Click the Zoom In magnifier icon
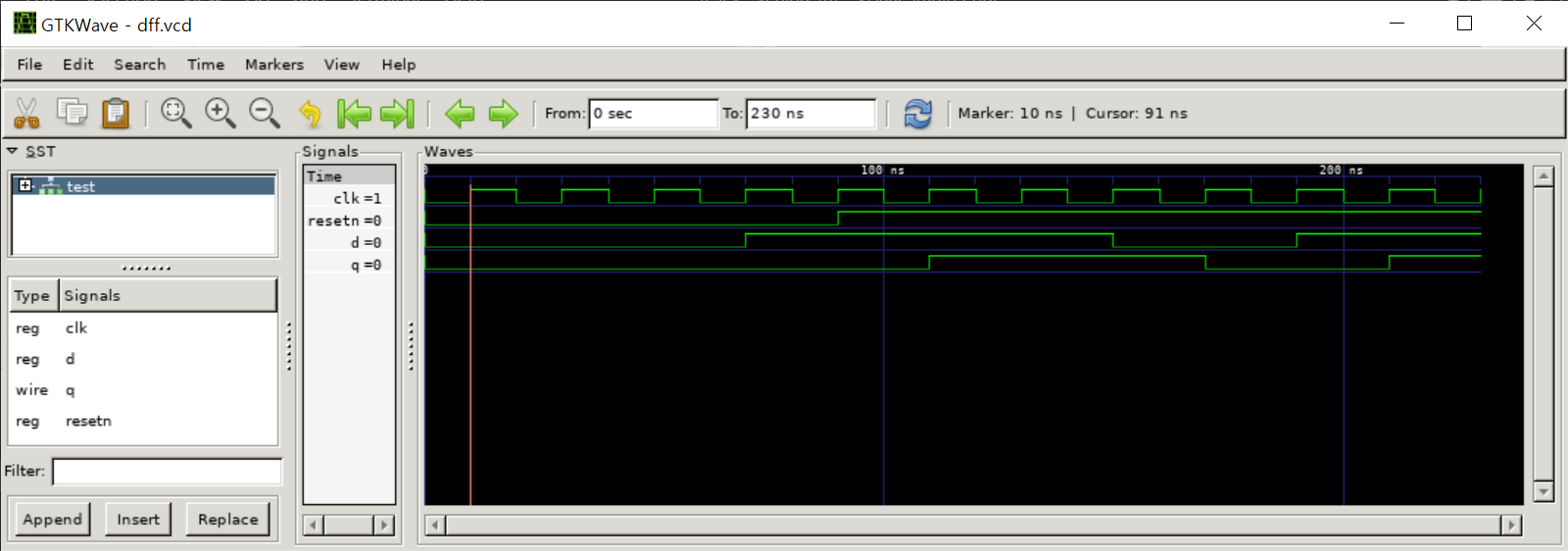Screen dimensions: 1568x551 [x=220, y=113]
